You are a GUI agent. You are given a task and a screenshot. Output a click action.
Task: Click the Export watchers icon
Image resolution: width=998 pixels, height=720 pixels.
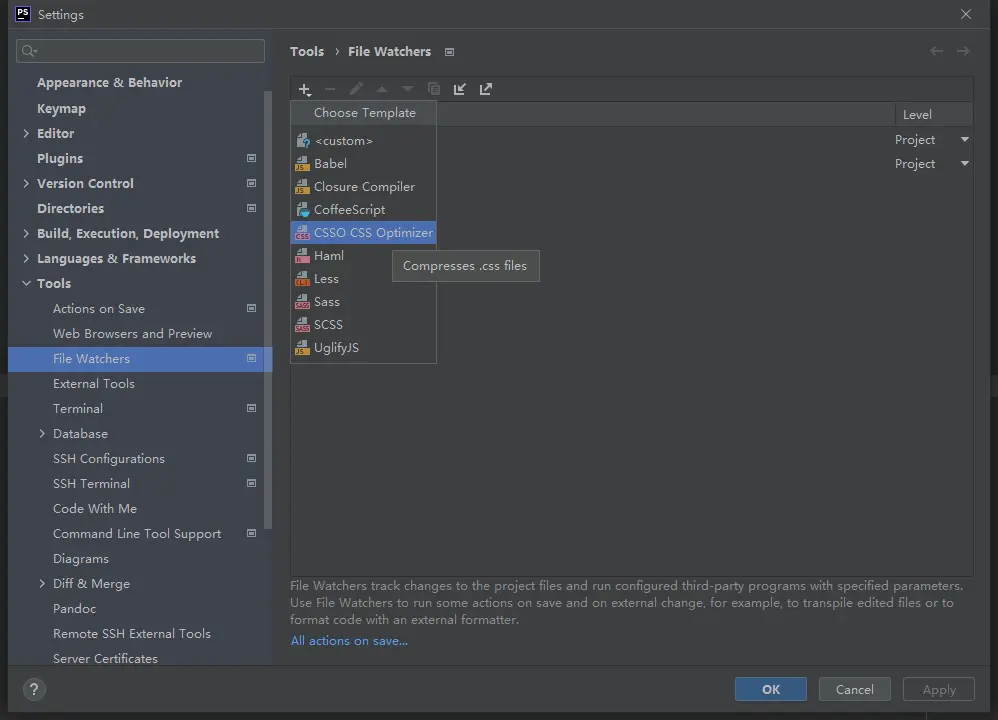pyautogui.click(x=486, y=89)
